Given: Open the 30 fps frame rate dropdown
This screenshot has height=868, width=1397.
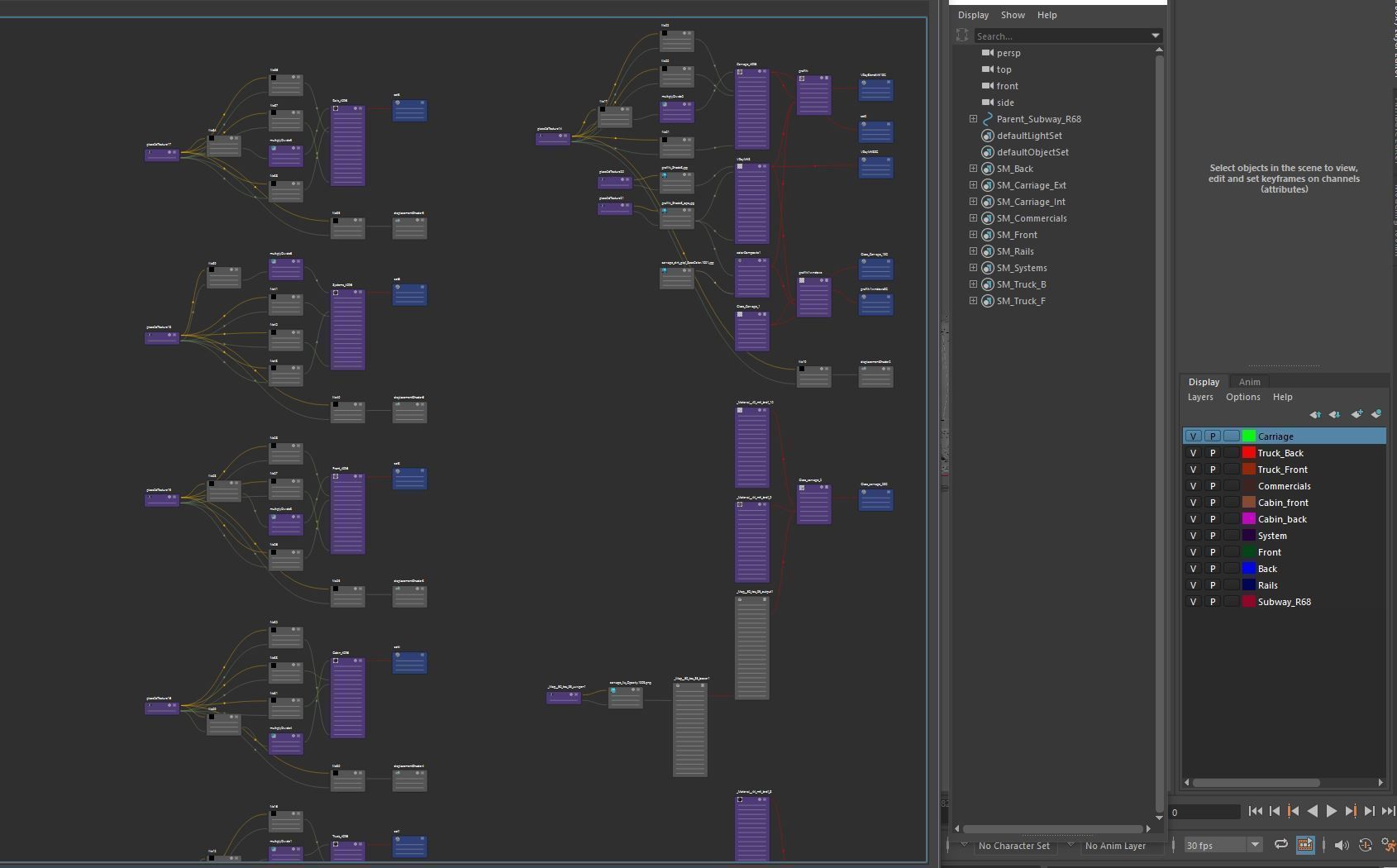Looking at the screenshot, I should 1254,845.
